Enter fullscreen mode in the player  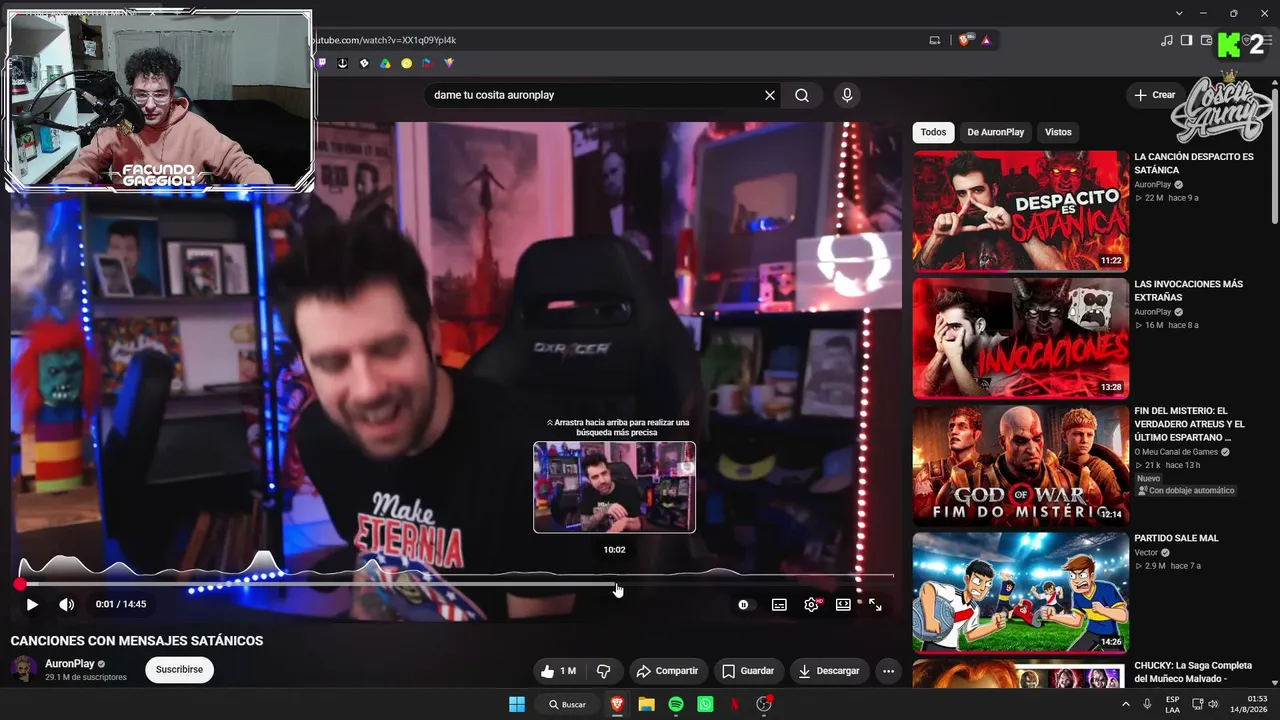(x=875, y=604)
